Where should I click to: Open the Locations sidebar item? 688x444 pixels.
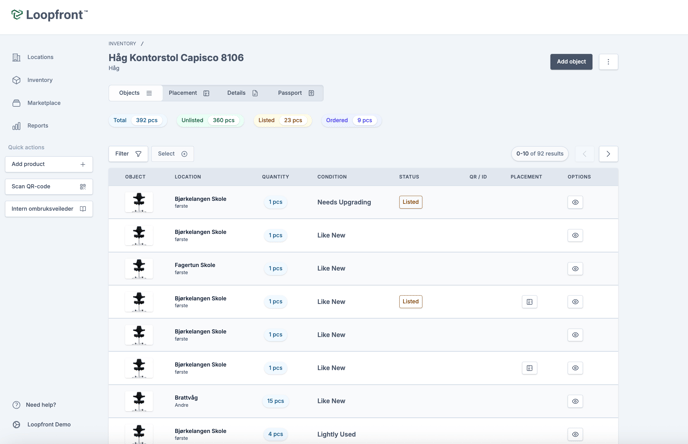40,57
